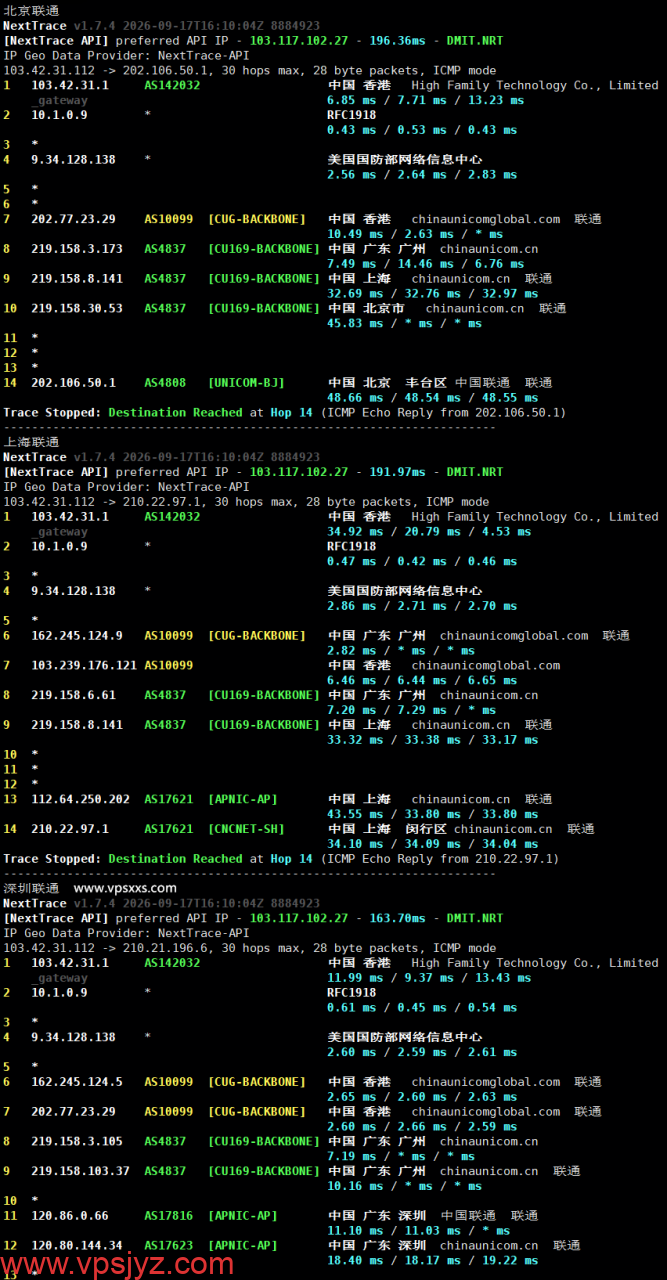The image size is (667, 1280).
Task: Select the AS17816 number
Action: 169,1216
